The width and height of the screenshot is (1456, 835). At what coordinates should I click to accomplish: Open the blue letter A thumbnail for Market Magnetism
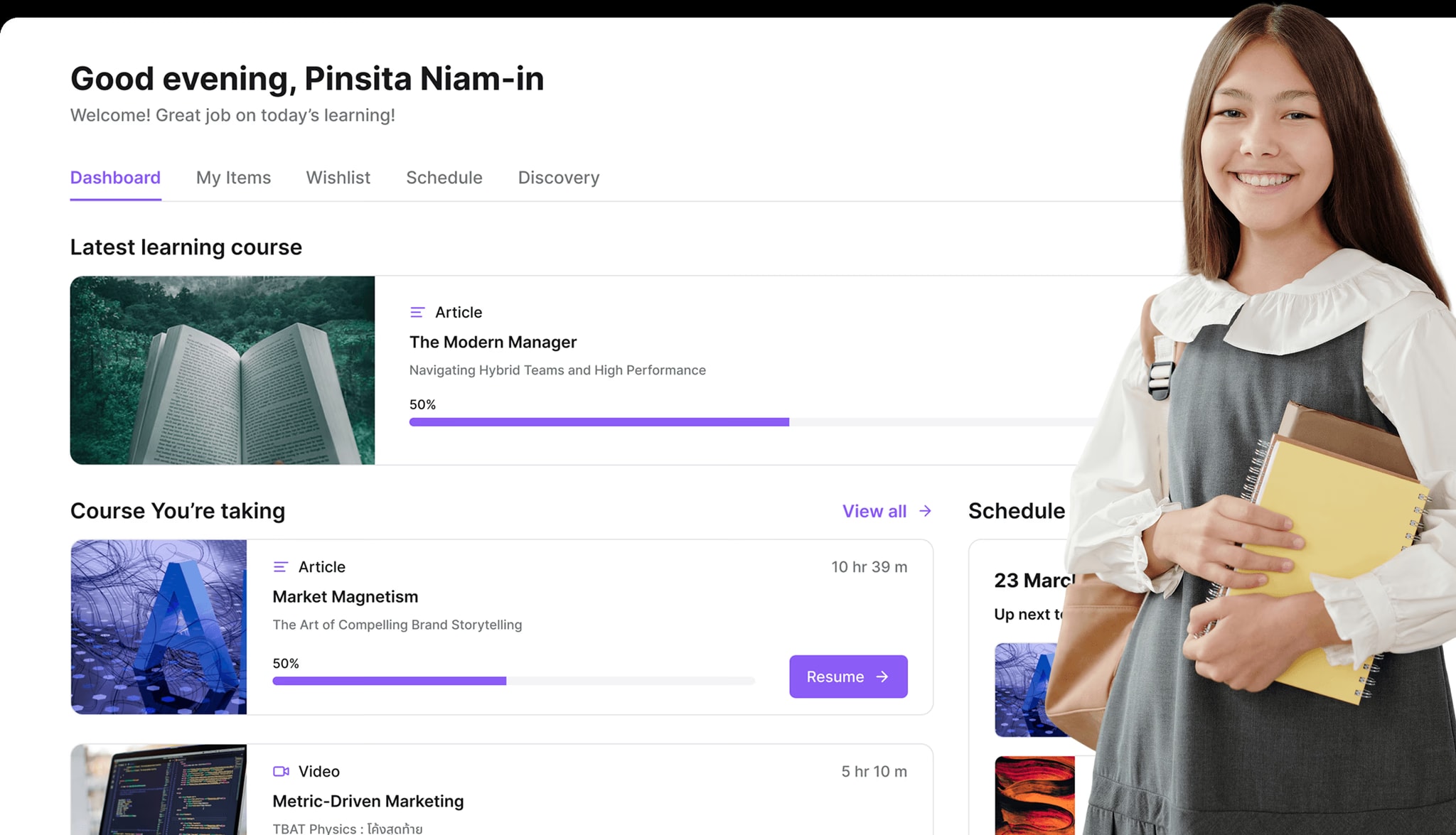click(x=159, y=627)
